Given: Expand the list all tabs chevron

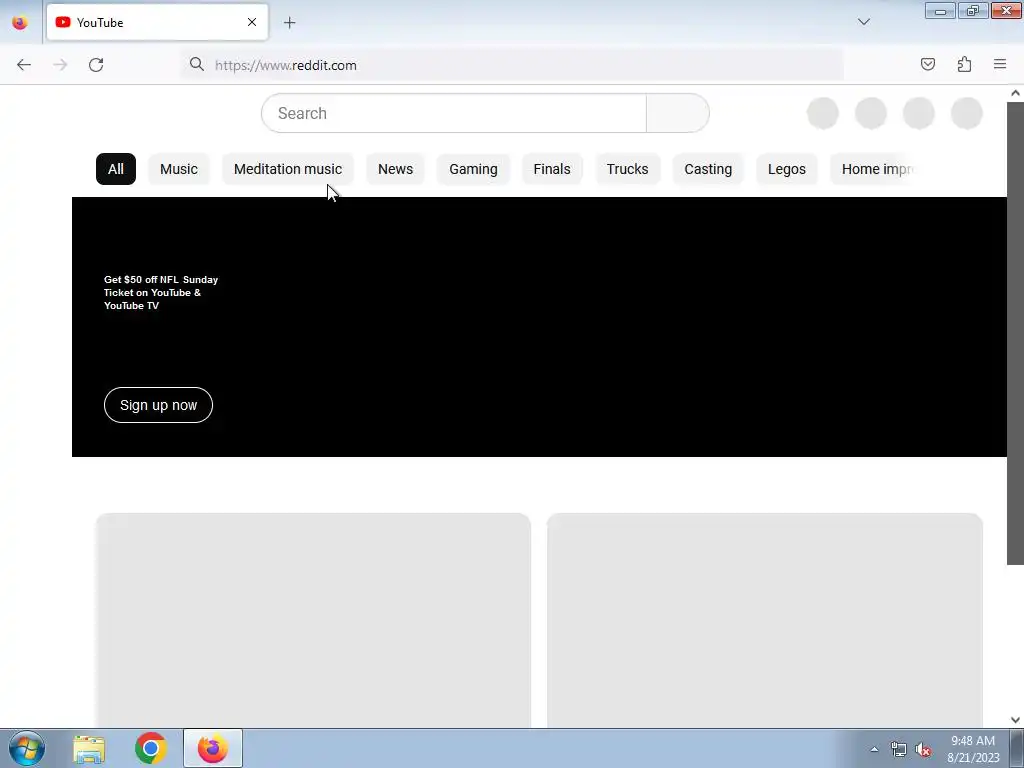Looking at the screenshot, I should click(x=863, y=22).
